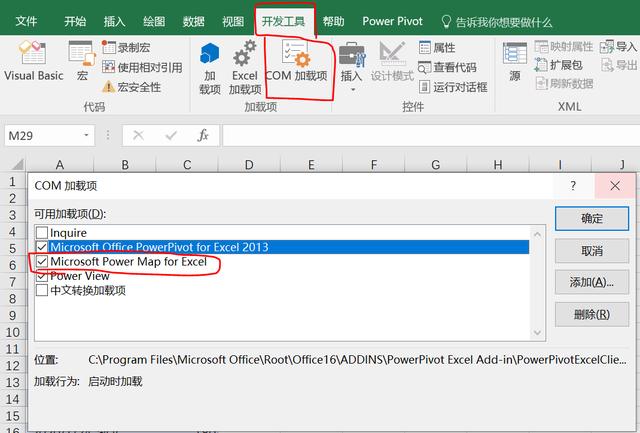The height and width of the screenshot is (433, 640).
Task: Click the add-in location path text
Action: [357, 360]
